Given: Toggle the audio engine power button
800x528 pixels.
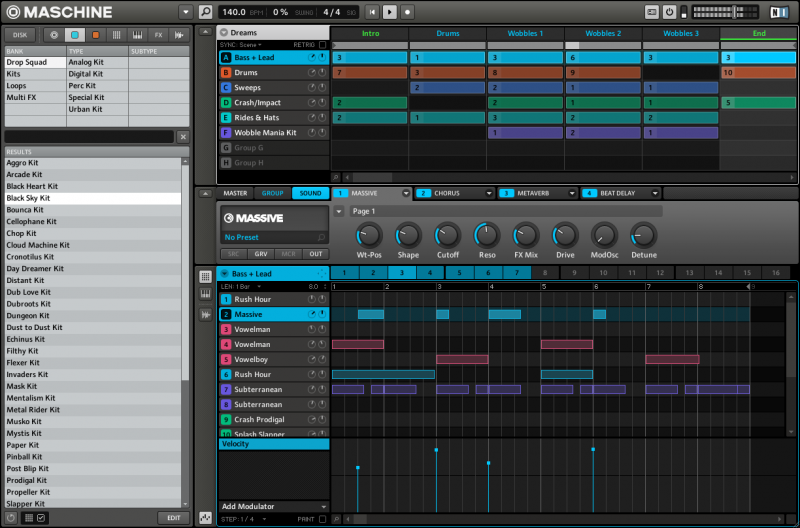Looking at the screenshot, I should (x=670, y=12).
